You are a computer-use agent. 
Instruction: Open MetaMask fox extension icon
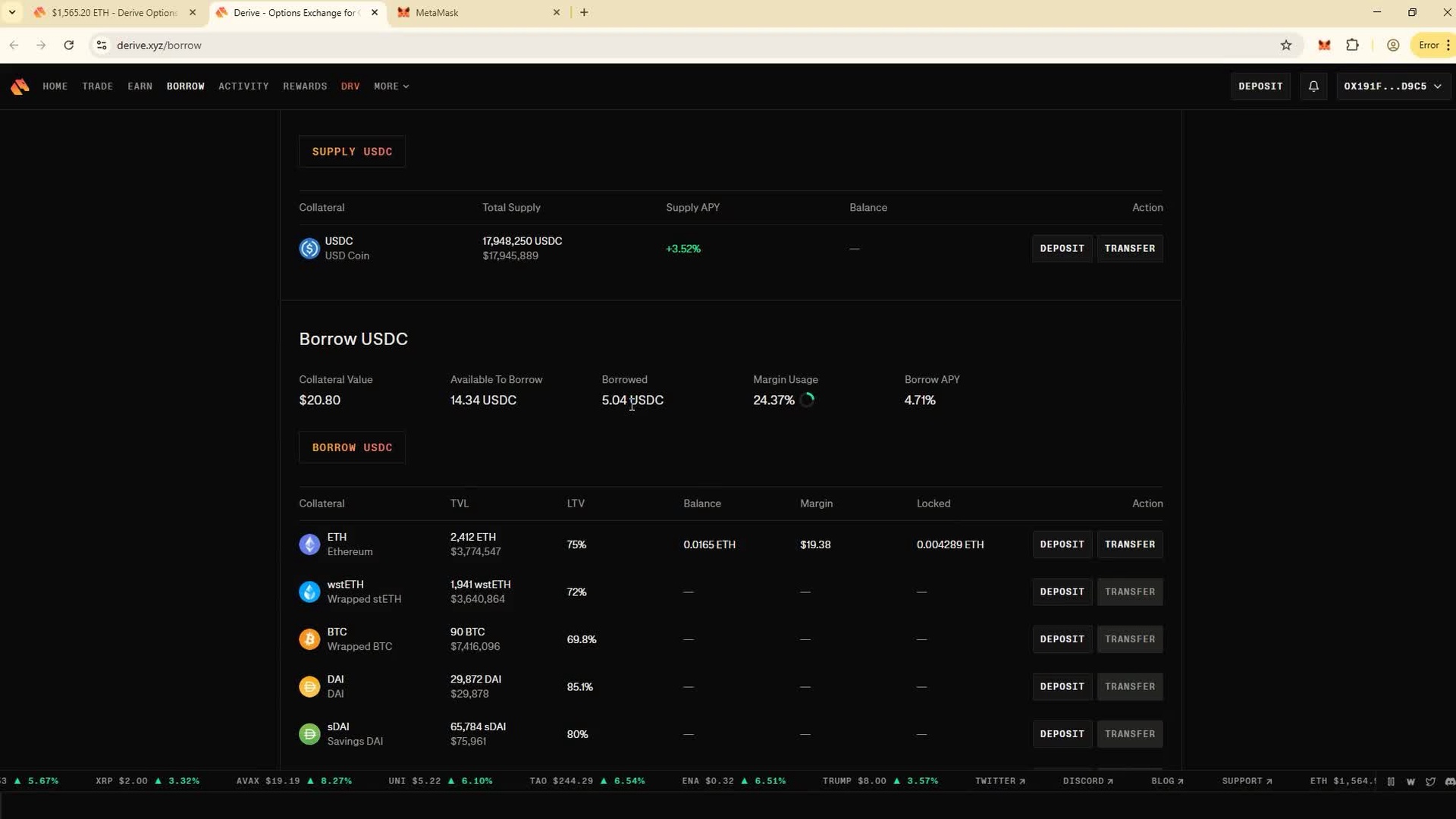pyautogui.click(x=1324, y=45)
